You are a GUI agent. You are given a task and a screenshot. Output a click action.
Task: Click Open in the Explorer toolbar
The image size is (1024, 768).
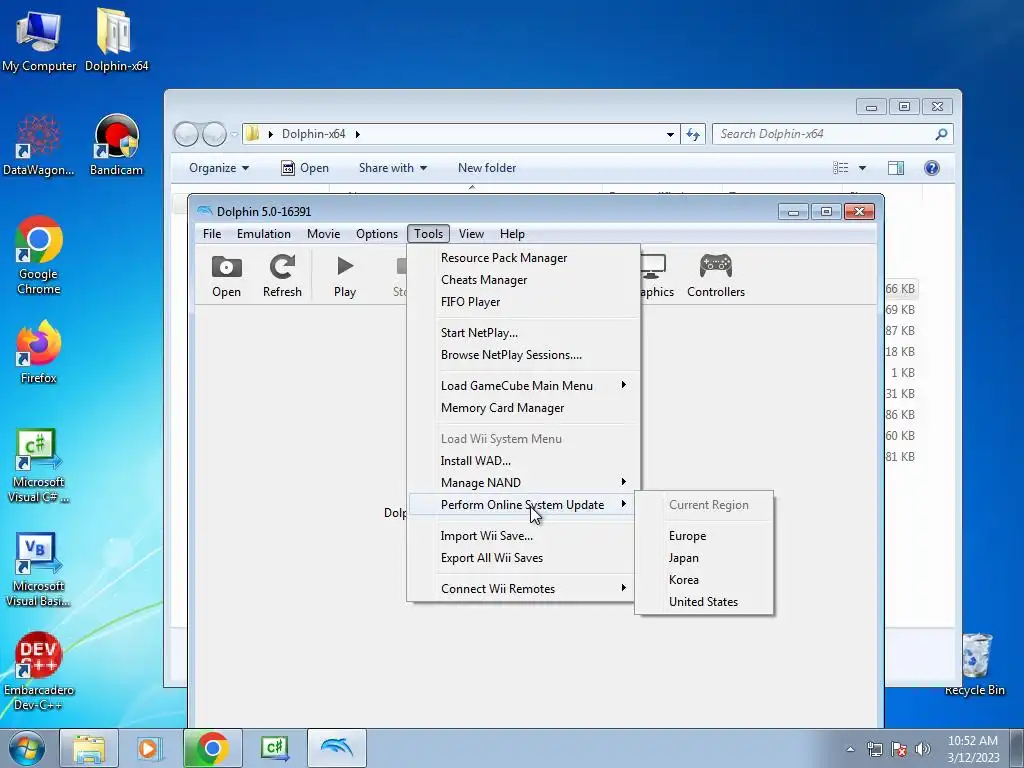coord(305,168)
